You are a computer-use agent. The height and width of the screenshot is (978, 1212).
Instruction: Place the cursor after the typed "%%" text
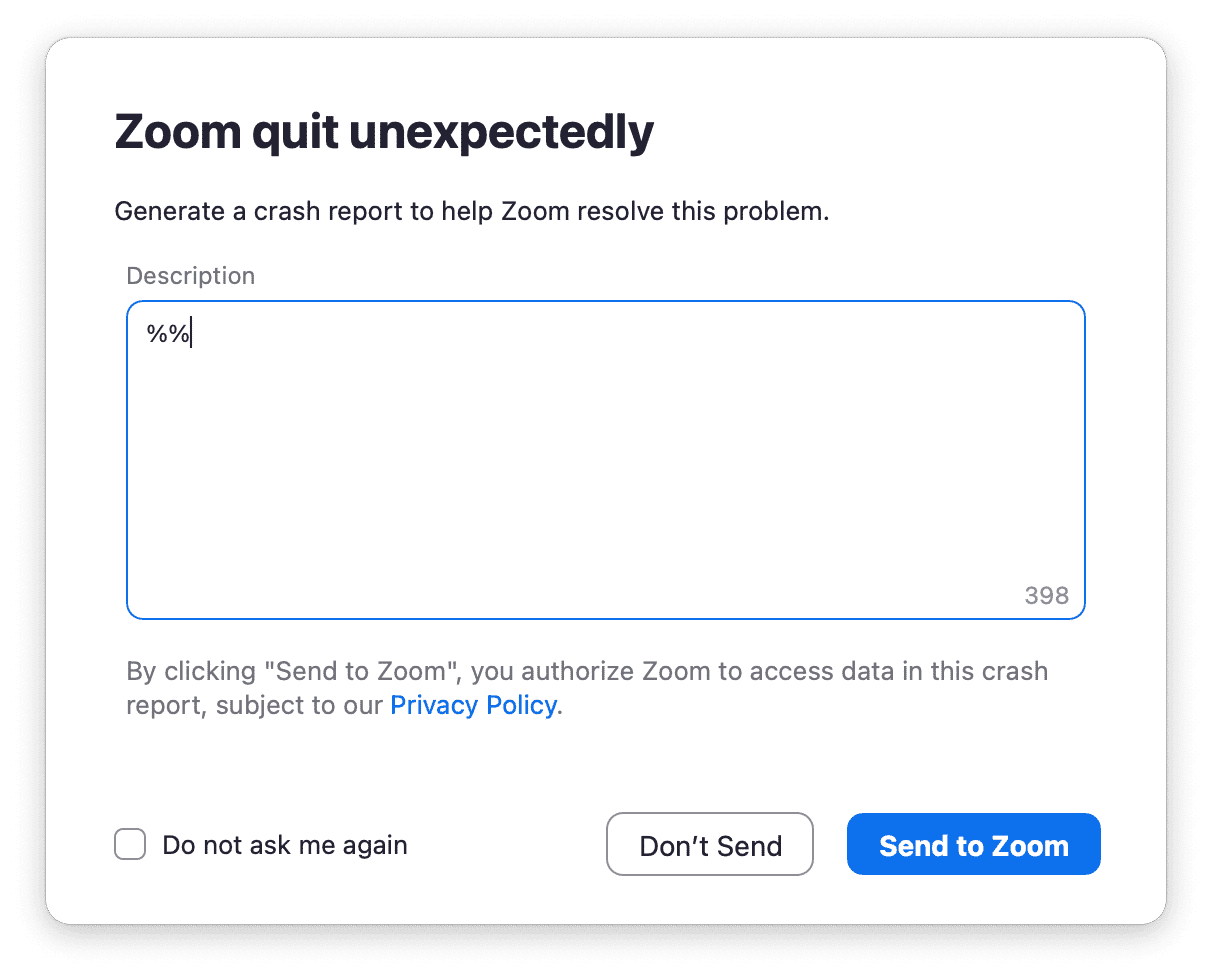tap(192, 334)
